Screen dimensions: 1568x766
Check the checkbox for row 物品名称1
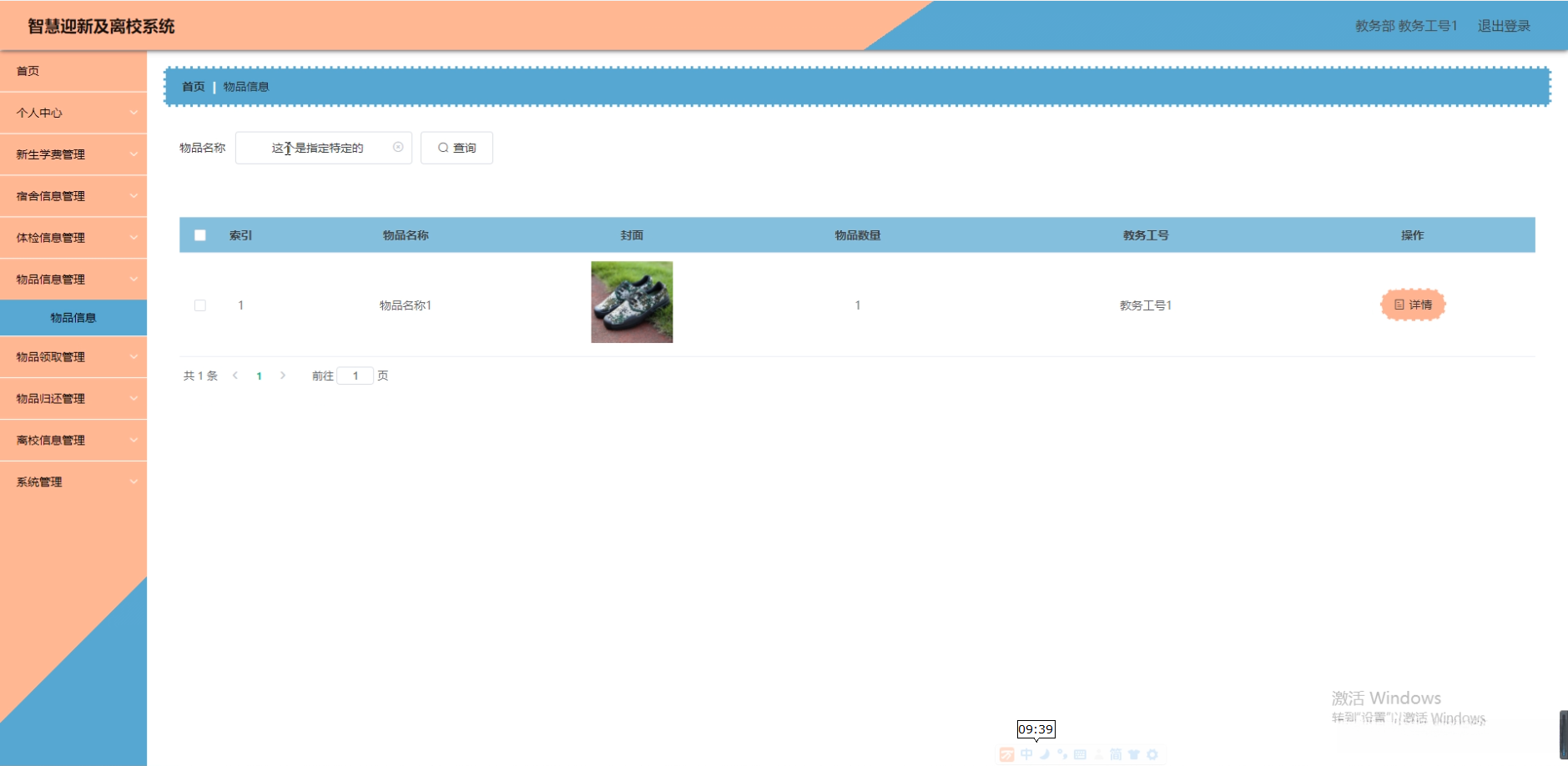click(200, 305)
